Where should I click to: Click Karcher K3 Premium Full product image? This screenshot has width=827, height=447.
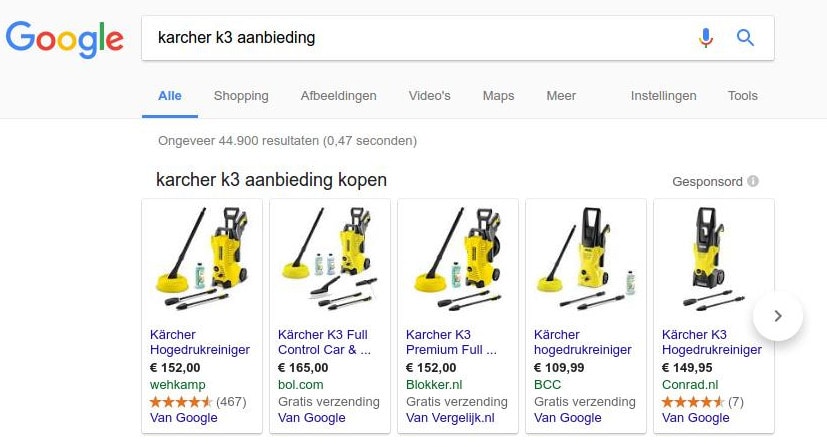point(457,259)
